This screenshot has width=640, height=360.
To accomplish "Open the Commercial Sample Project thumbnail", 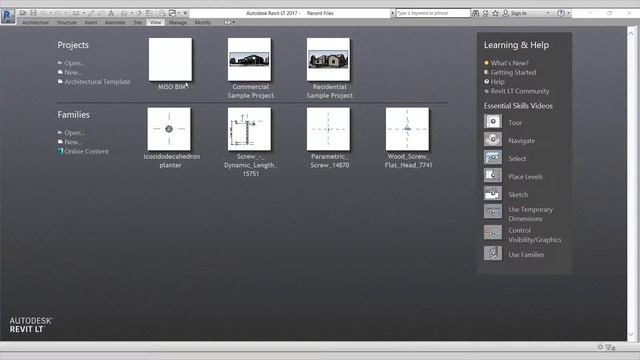I will (249, 60).
